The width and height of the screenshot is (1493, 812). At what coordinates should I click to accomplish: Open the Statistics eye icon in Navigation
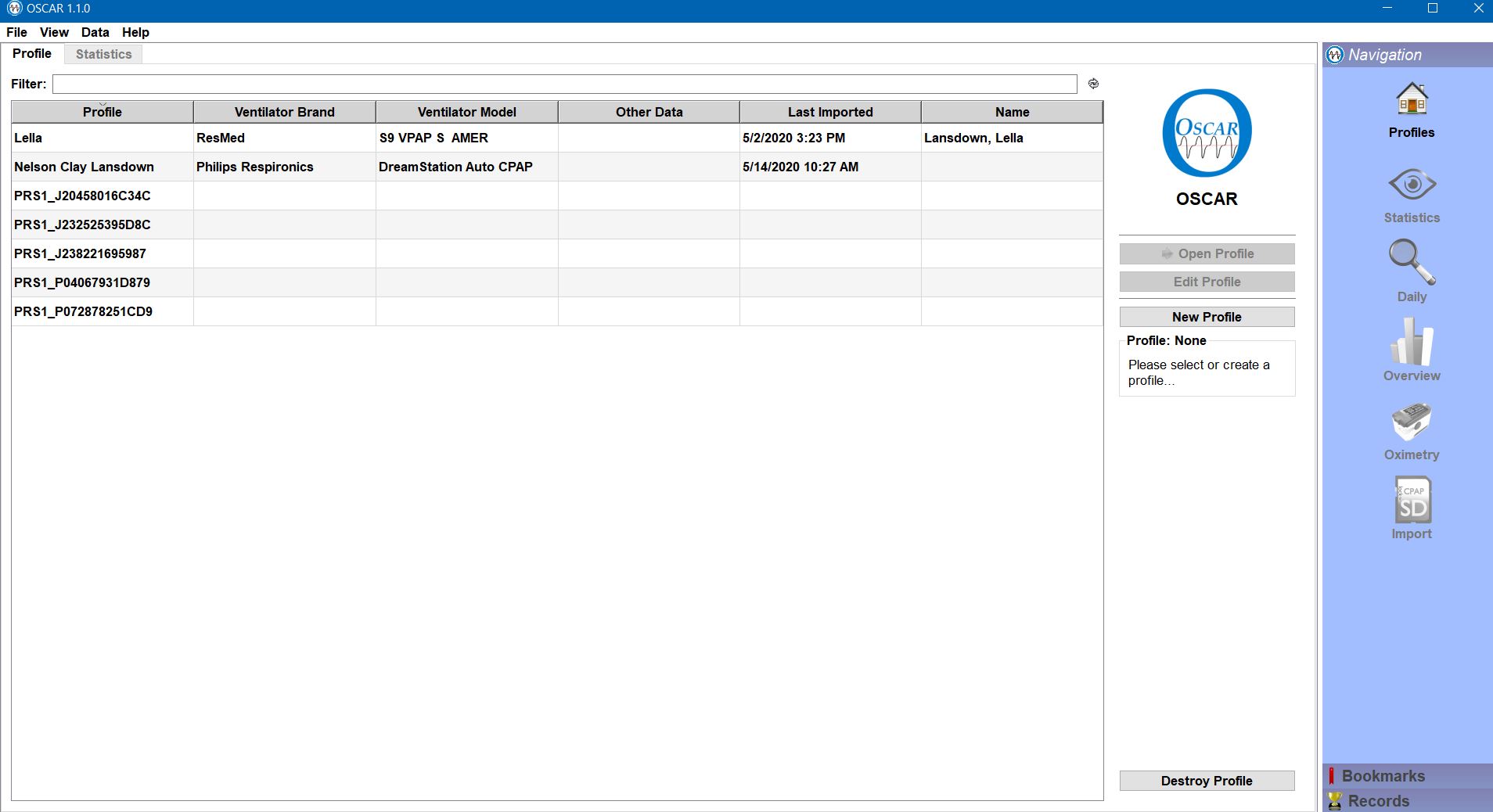(x=1412, y=185)
